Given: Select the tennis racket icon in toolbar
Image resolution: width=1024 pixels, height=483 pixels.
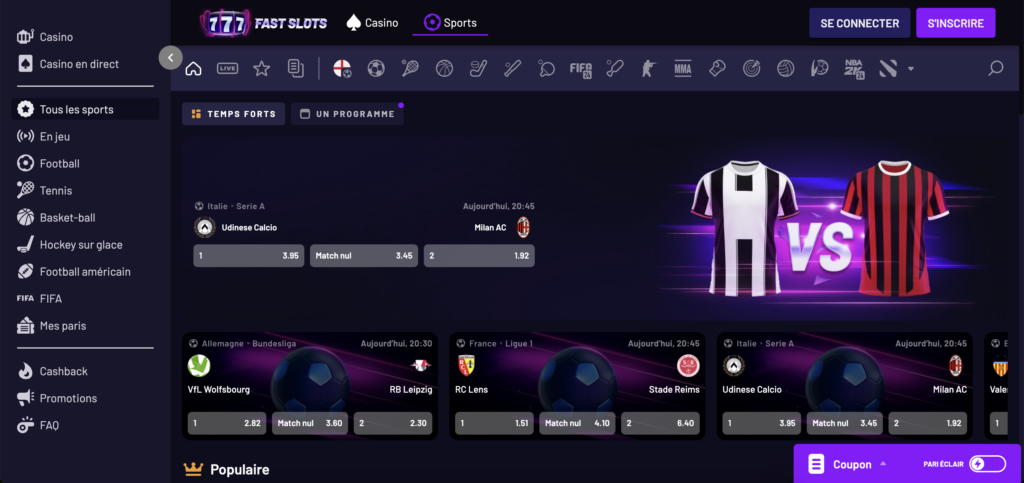Looking at the screenshot, I should point(410,68).
